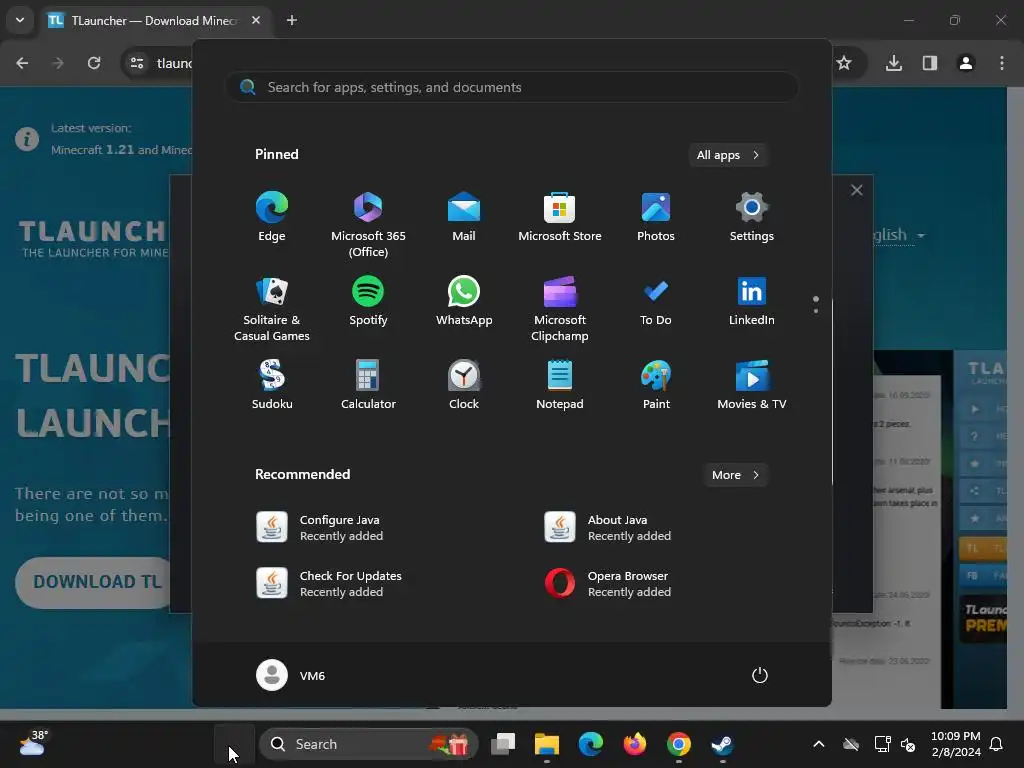Image resolution: width=1024 pixels, height=768 pixels.
Task: Click the OneDrive tray icon
Action: (x=851, y=744)
